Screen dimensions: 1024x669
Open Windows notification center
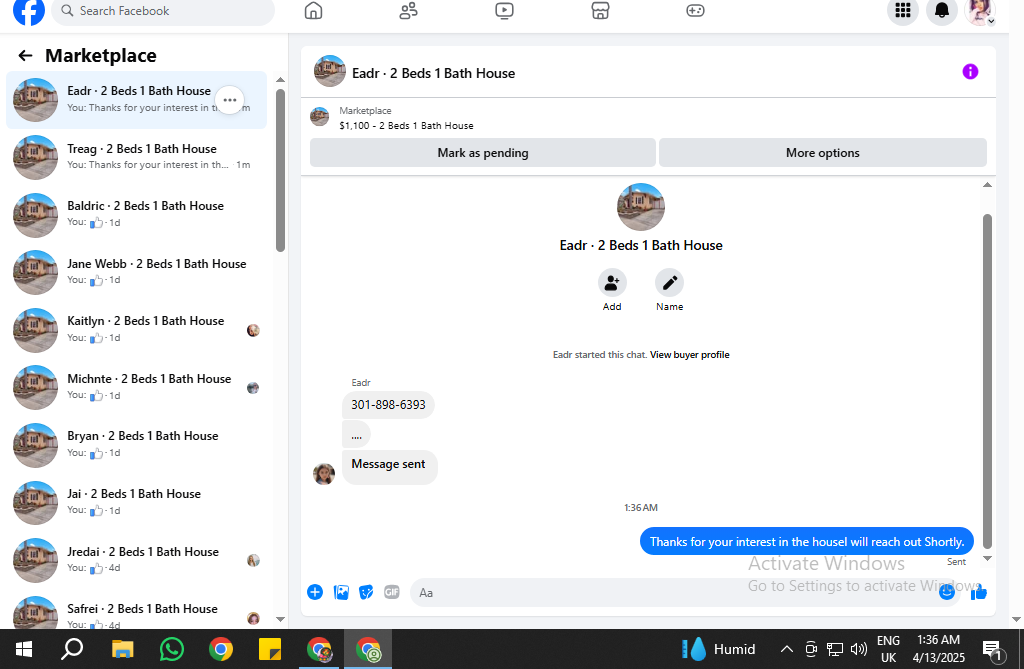click(x=992, y=649)
